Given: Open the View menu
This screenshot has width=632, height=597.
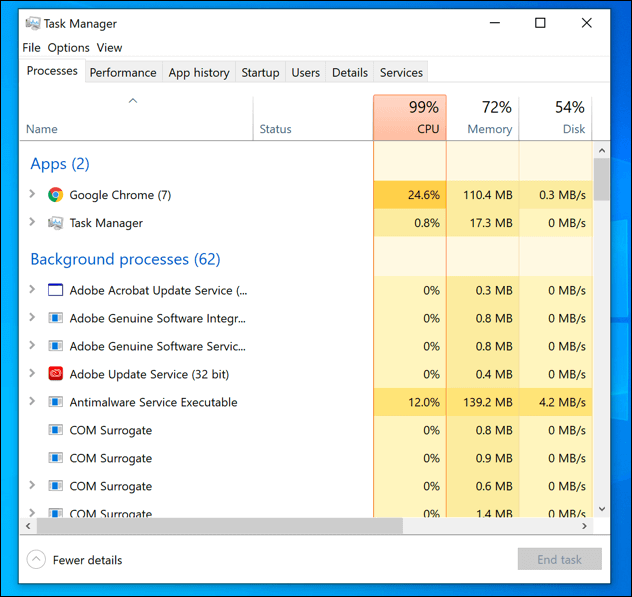Looking at the screenshot, I should click(x=110, y=47).
